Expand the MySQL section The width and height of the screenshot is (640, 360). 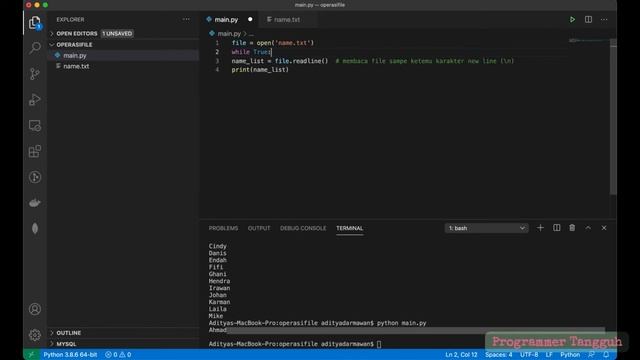(x=66, y=344)
